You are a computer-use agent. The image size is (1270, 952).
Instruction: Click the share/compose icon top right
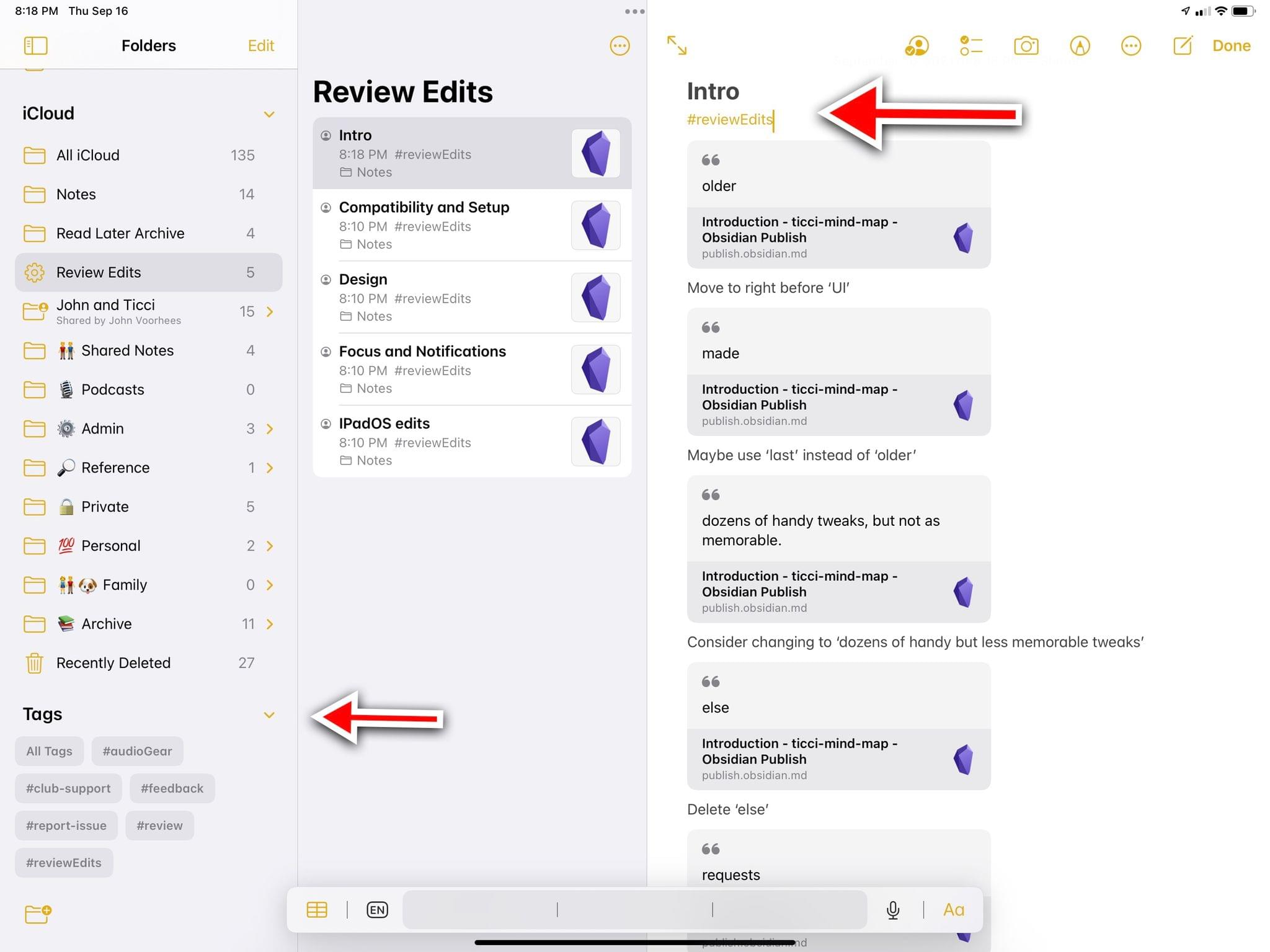tap(1183, 44)
